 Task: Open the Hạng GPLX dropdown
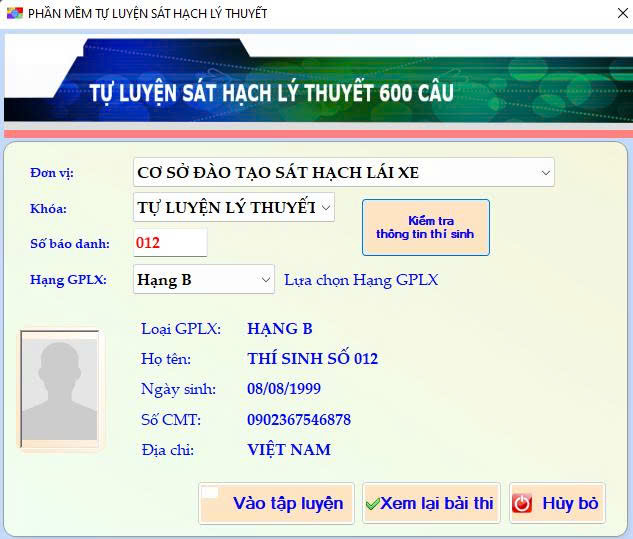tap(204, 279)
